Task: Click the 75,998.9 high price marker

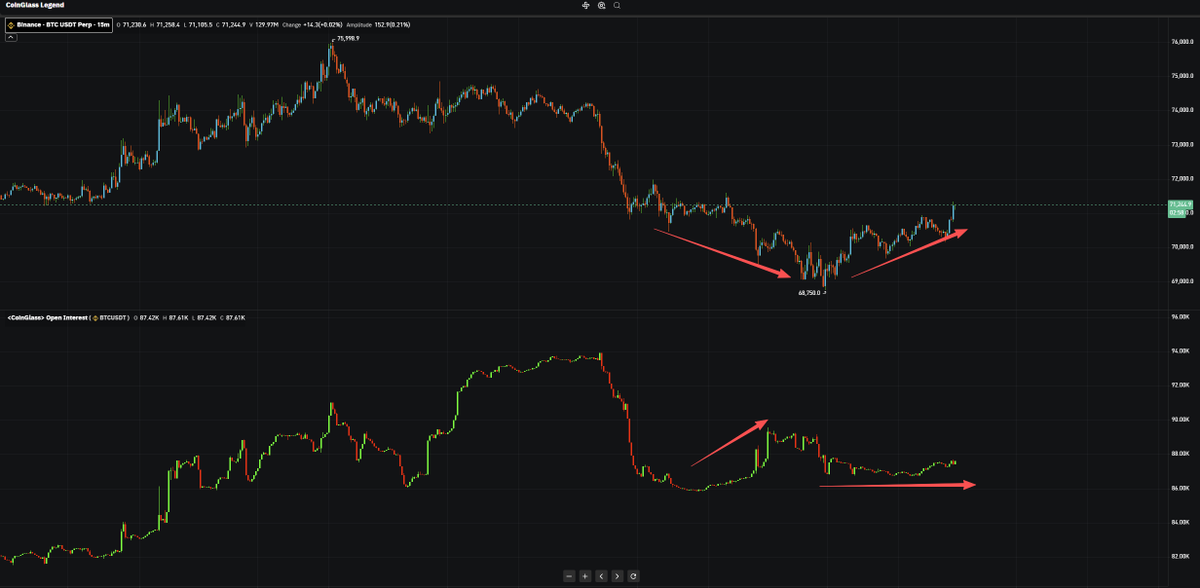Action: pyautogui.click(x=347, y=38)
